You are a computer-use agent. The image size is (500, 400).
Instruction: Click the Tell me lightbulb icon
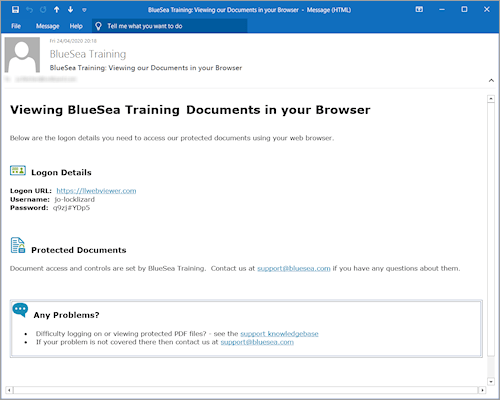pyautogui.click(x=98, y=26)
